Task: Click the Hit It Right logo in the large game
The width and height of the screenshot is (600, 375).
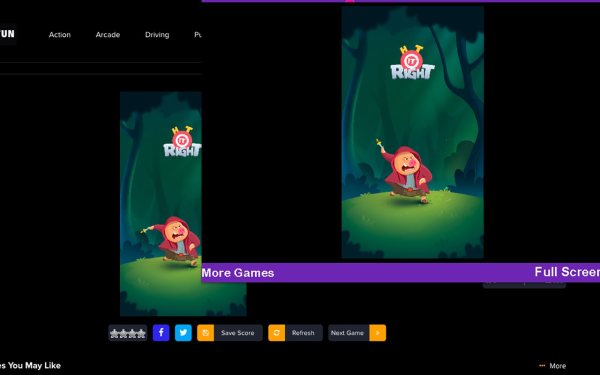Action: tap(412, 62)
